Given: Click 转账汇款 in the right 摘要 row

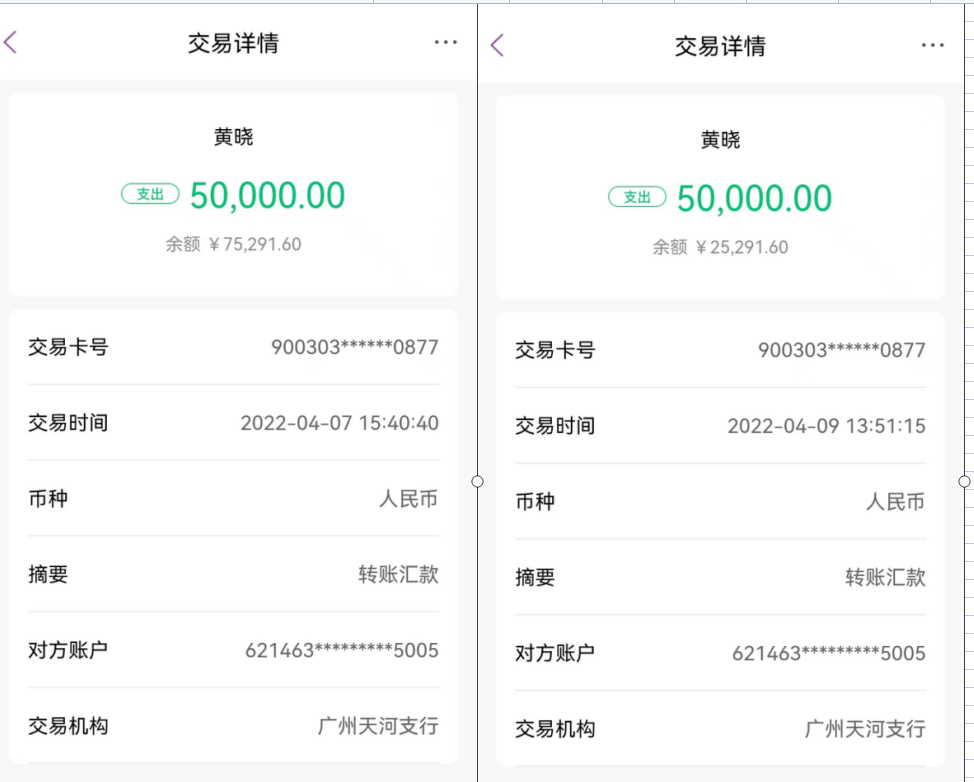Looking at the screenshot, I should 885,577.
